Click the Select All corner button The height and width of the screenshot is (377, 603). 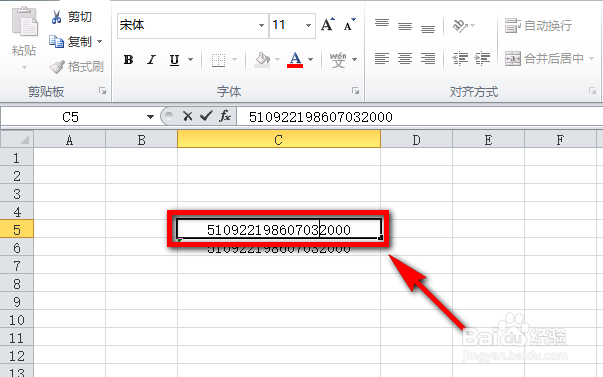tap(17, 139)
